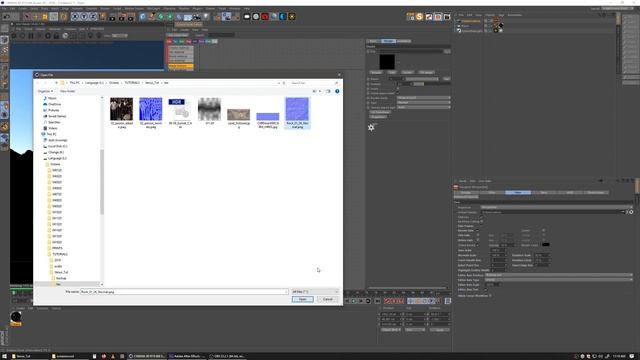Viewport: 640px width, 360px height.
Task: Click the Search field in file dialog
Action: pos(314,83)
